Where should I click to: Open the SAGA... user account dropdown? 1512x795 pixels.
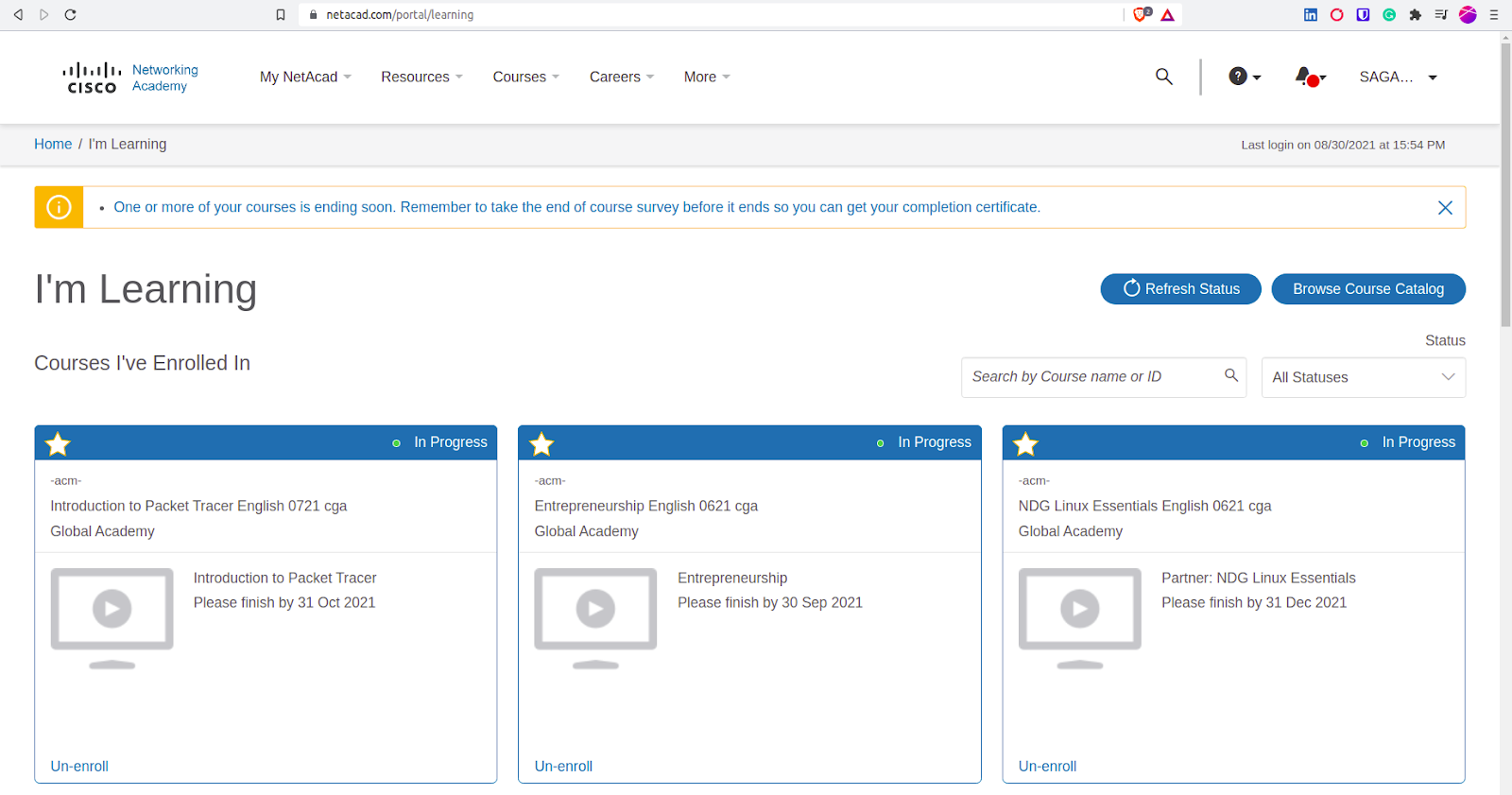coord(1399,77)
